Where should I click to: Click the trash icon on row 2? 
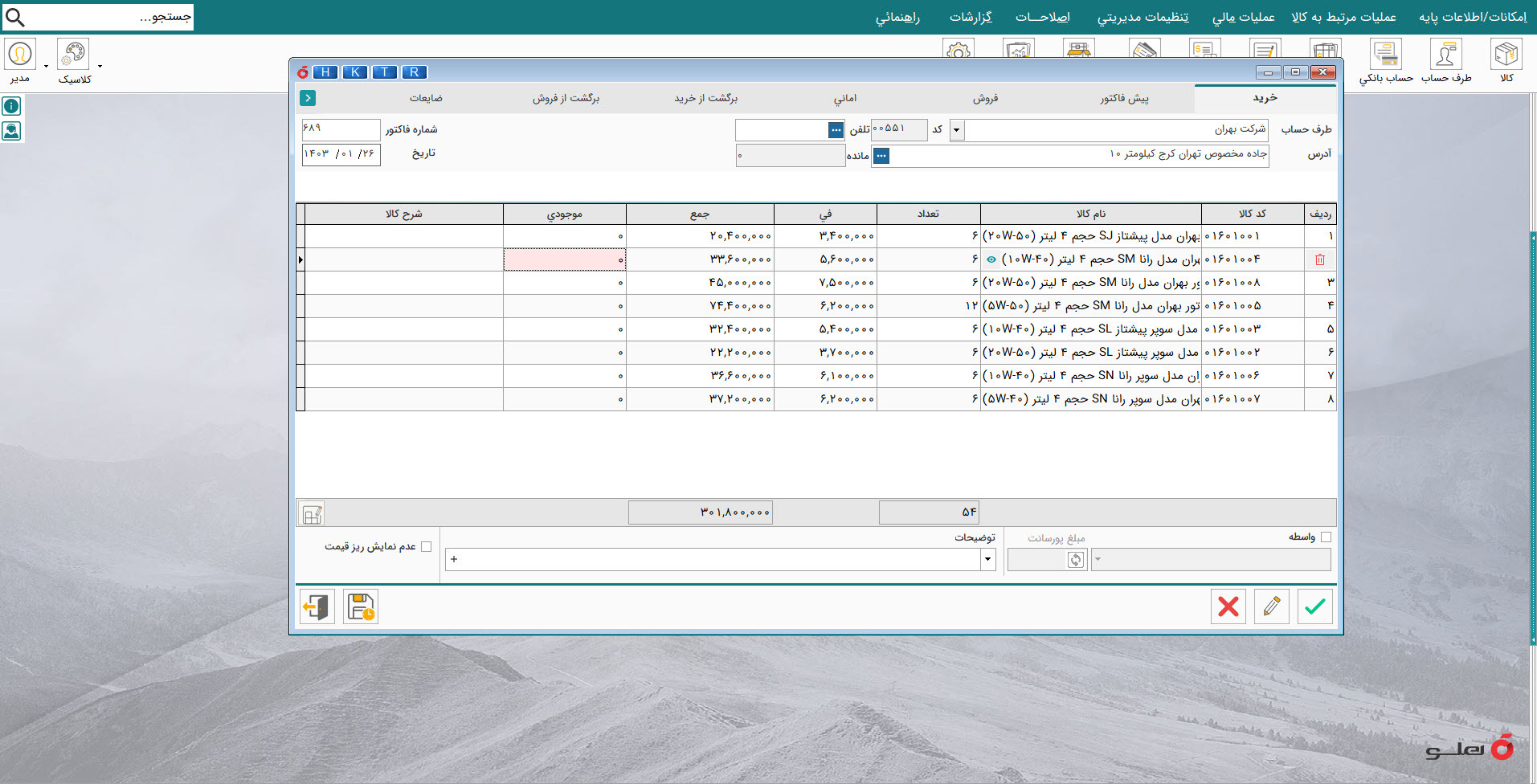click(x=1319, y=259)
